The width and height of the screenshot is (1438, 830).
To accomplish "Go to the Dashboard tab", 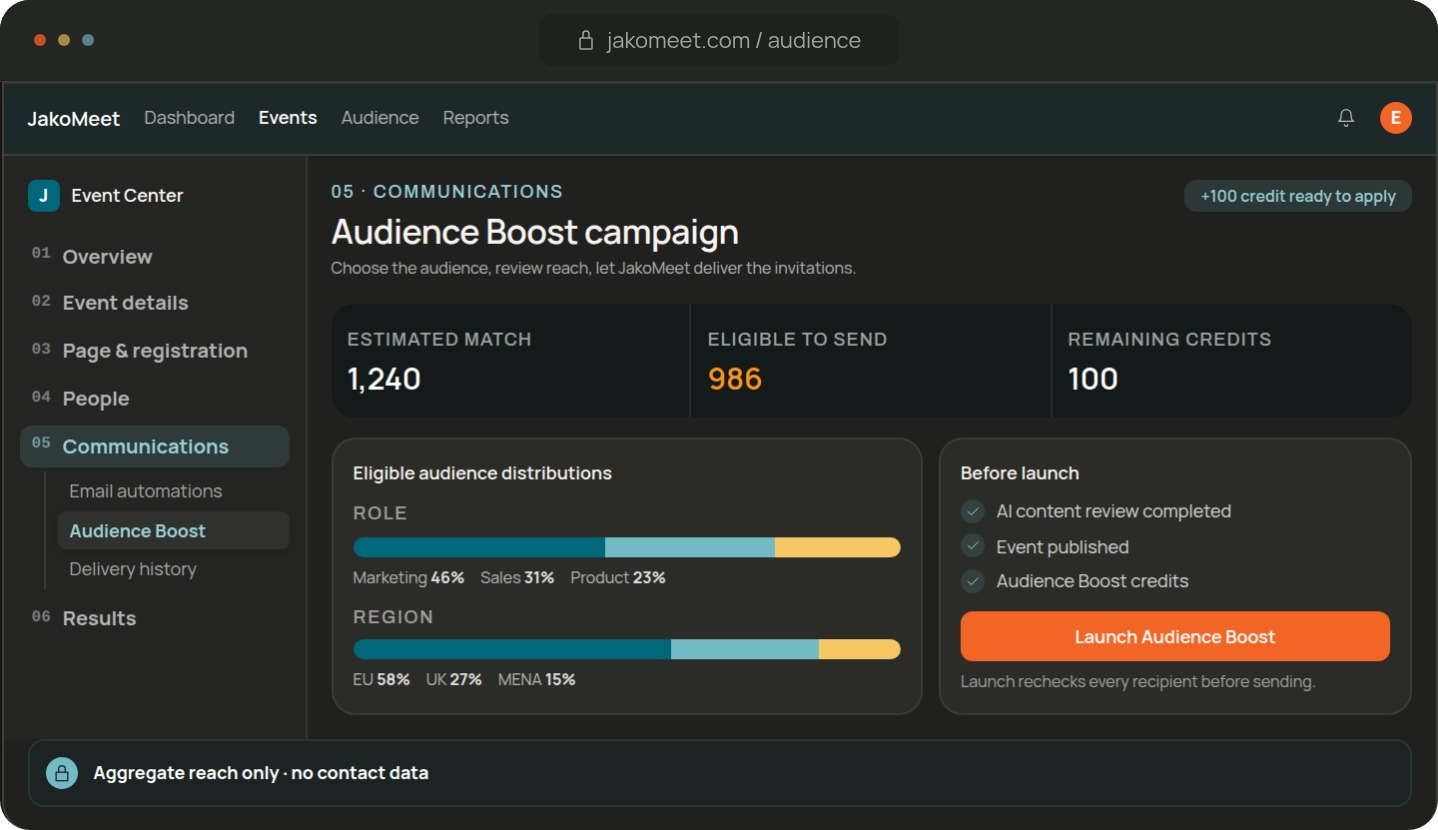I will (189, 118).
